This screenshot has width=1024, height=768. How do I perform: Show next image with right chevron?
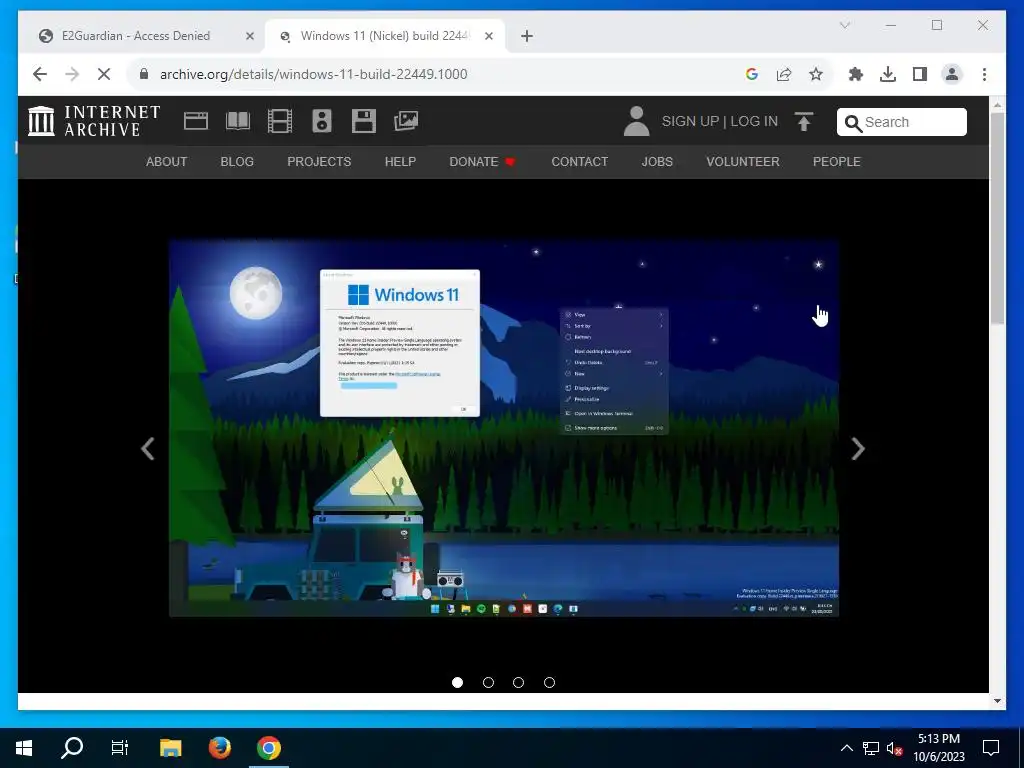[858, 449]
